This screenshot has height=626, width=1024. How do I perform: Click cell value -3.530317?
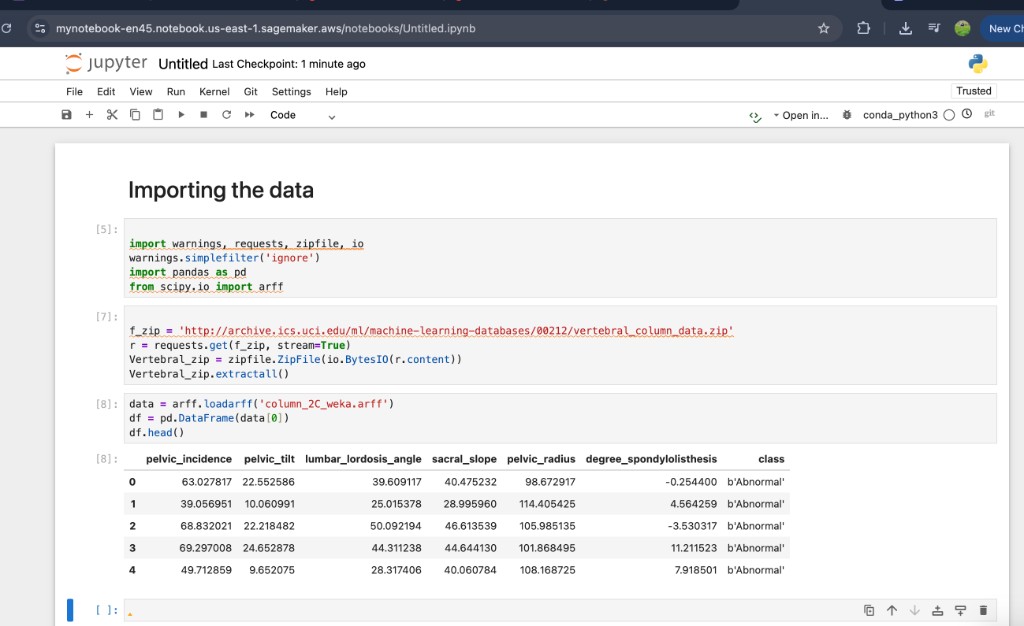pyautogui.click(x=692, y=526)
